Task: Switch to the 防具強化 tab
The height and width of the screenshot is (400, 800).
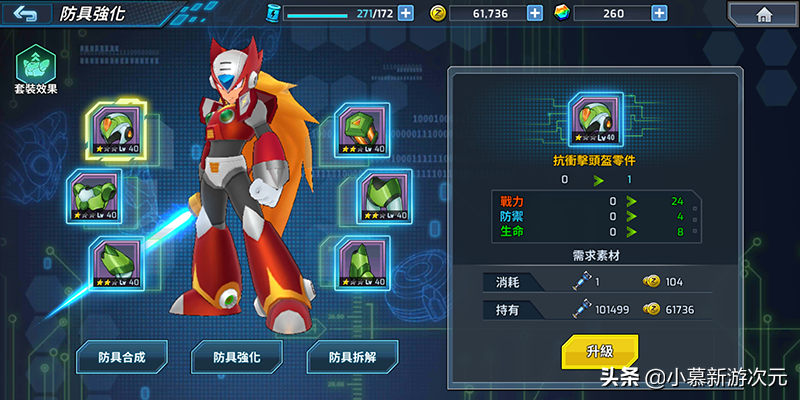Action: pyautogui.click(x=237, y=357)
